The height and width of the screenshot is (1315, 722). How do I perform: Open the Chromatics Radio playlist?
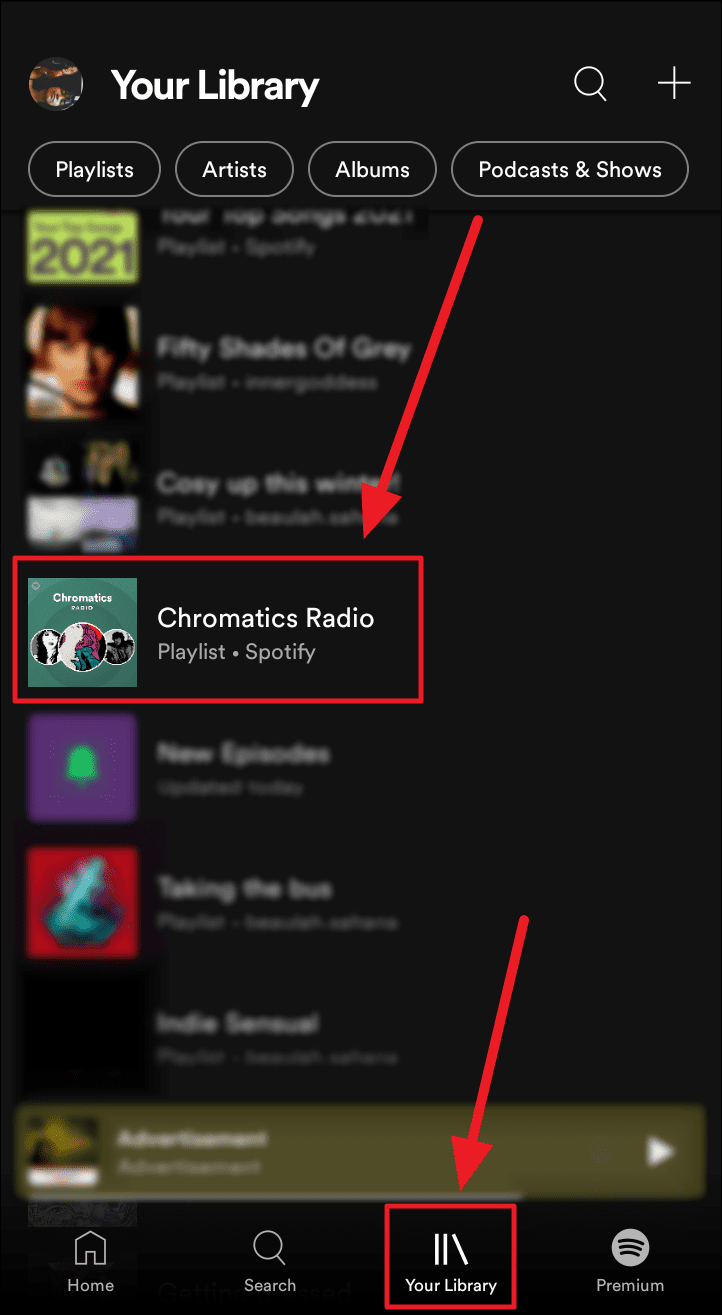click(x=218, y=631)
